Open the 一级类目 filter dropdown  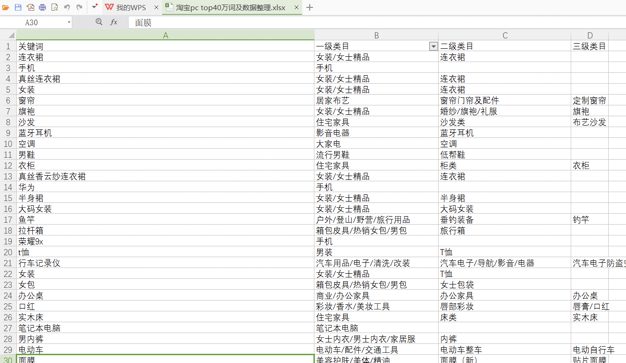[433, 47]
